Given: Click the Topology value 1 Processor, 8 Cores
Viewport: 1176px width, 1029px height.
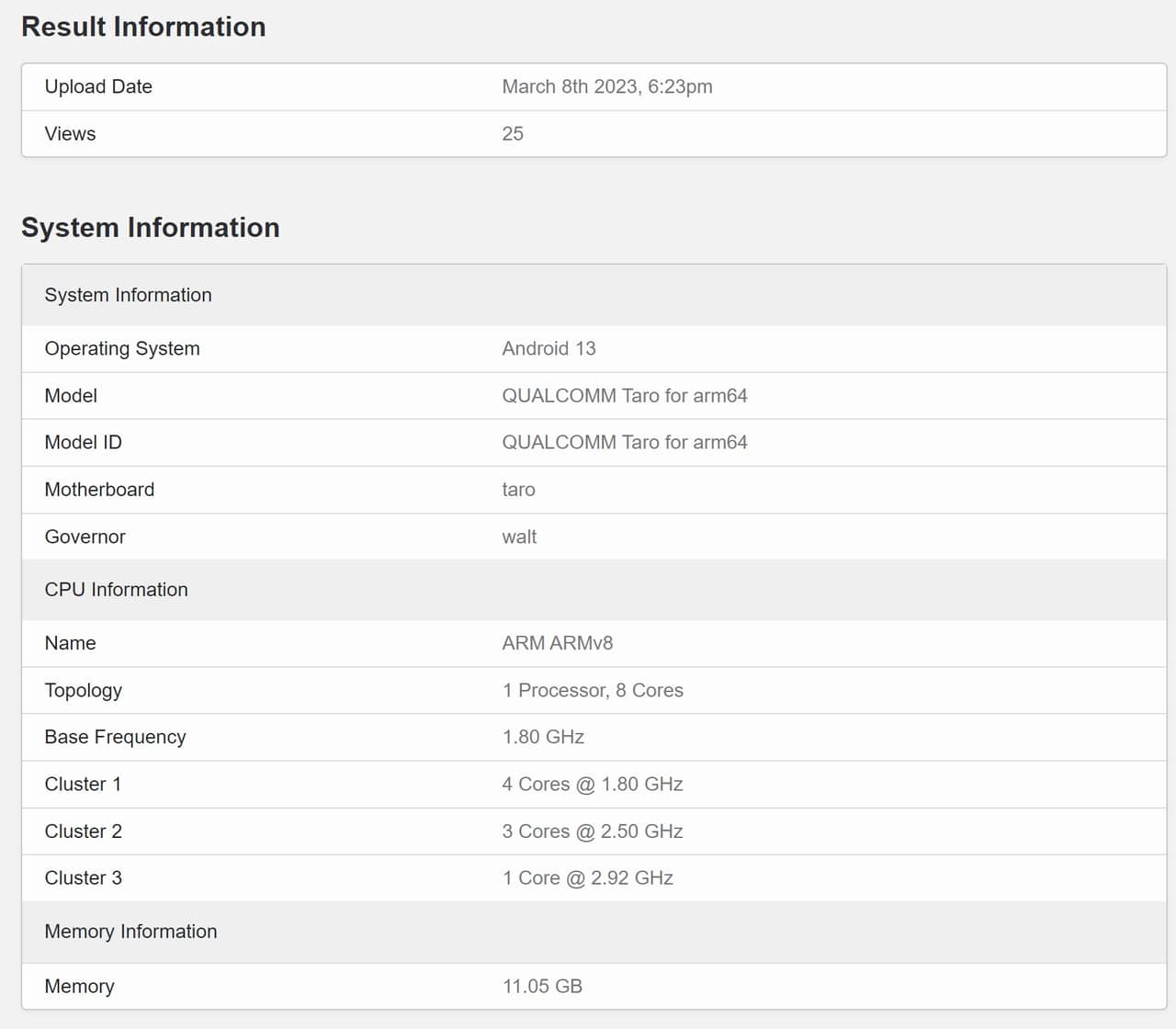Looking at the screenshot, I should (593, 691).
